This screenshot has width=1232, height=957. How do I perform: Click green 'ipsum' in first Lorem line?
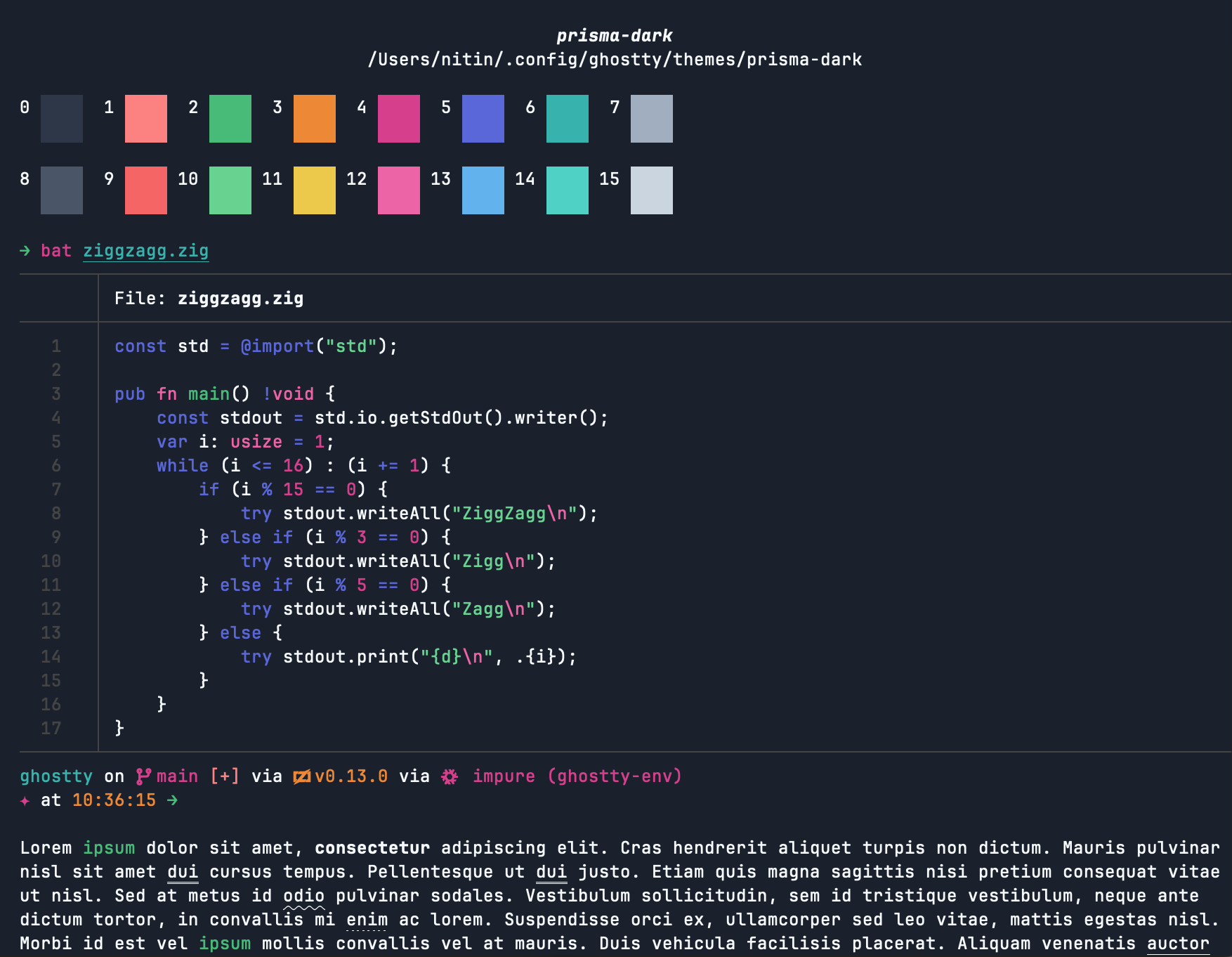(109, 848)
